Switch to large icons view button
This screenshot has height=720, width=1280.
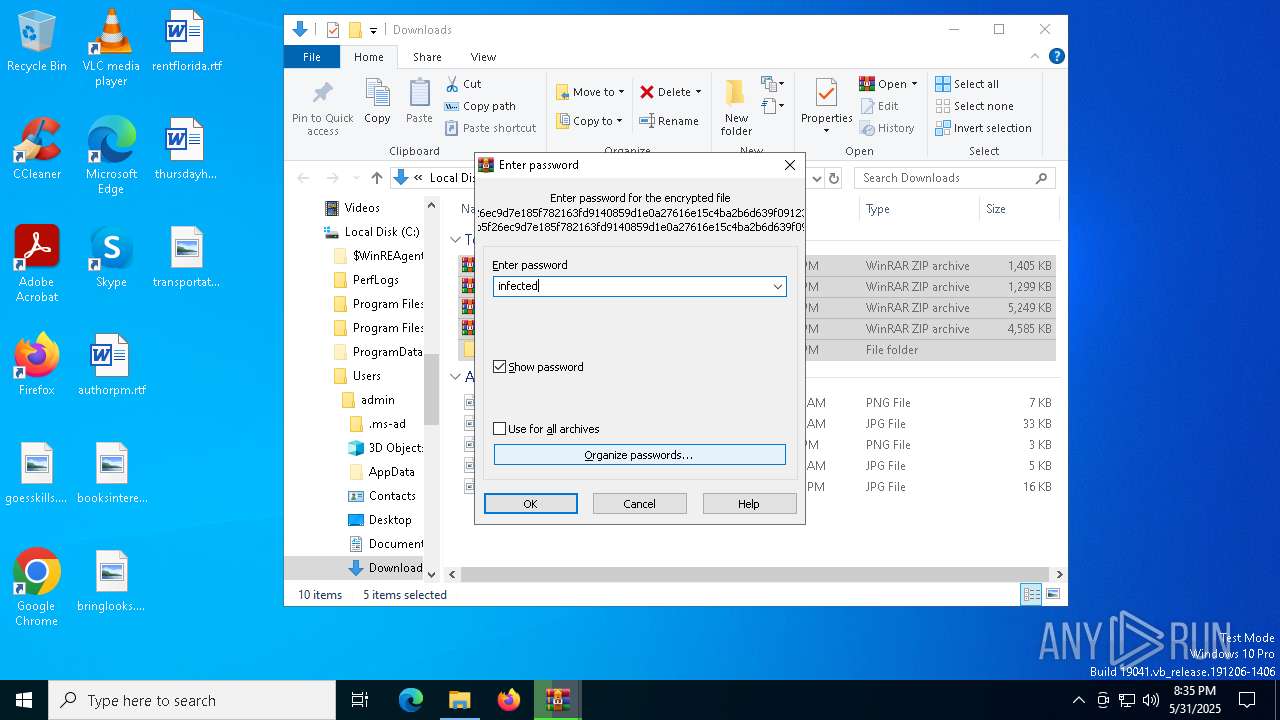click(x=1052, y=594)
